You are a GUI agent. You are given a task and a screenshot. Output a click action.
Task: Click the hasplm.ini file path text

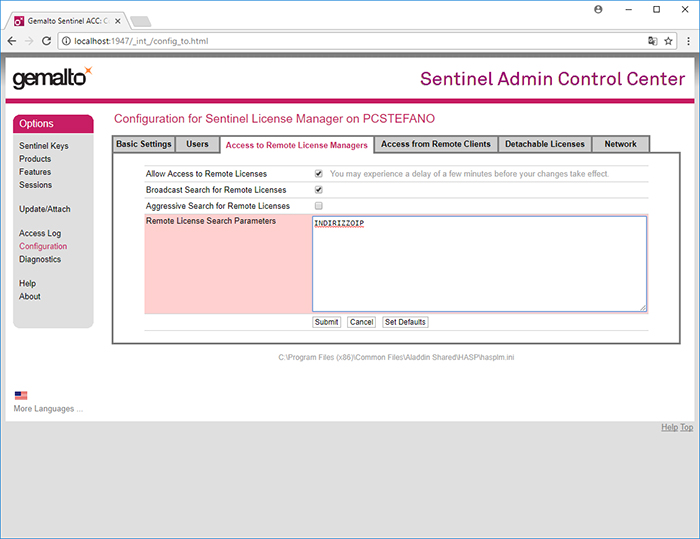point(396,357)
